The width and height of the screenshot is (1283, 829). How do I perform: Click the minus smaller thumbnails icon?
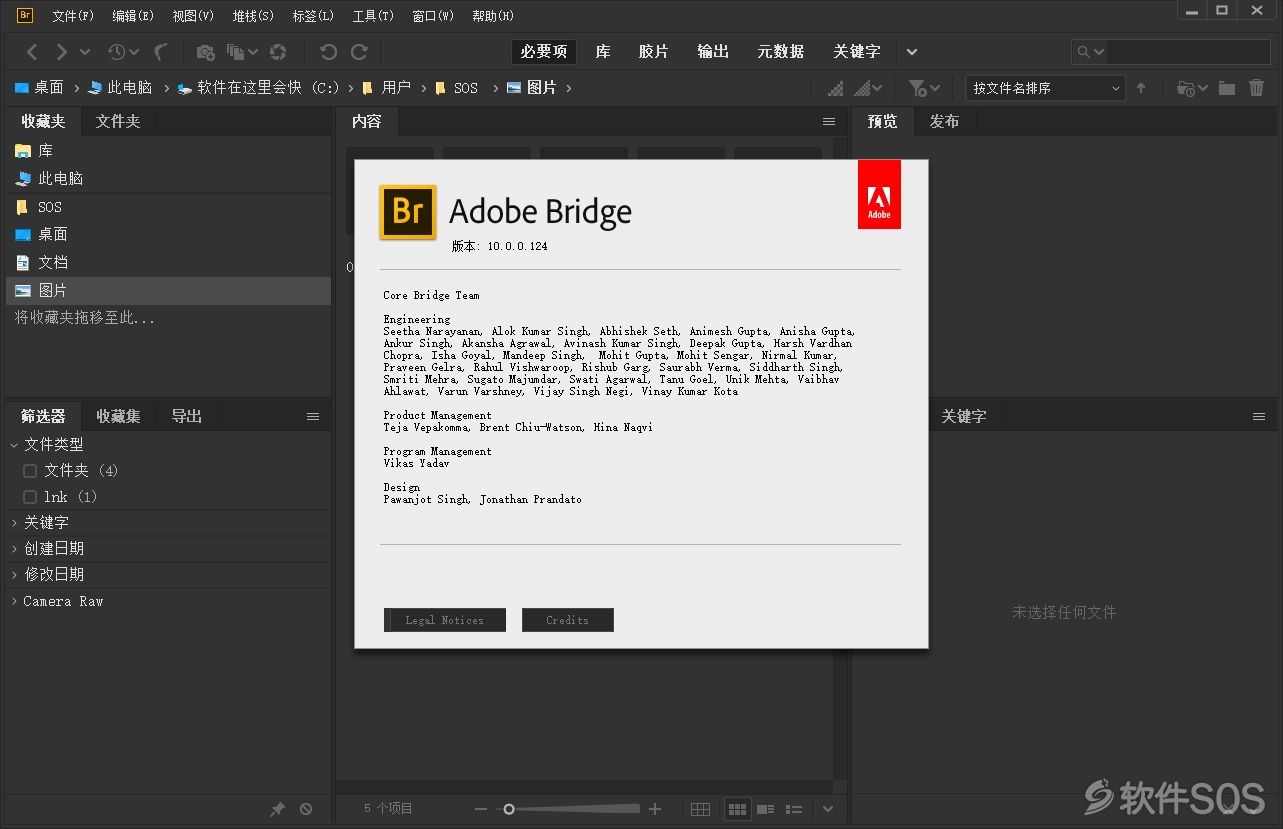click(x=481, y=809)
